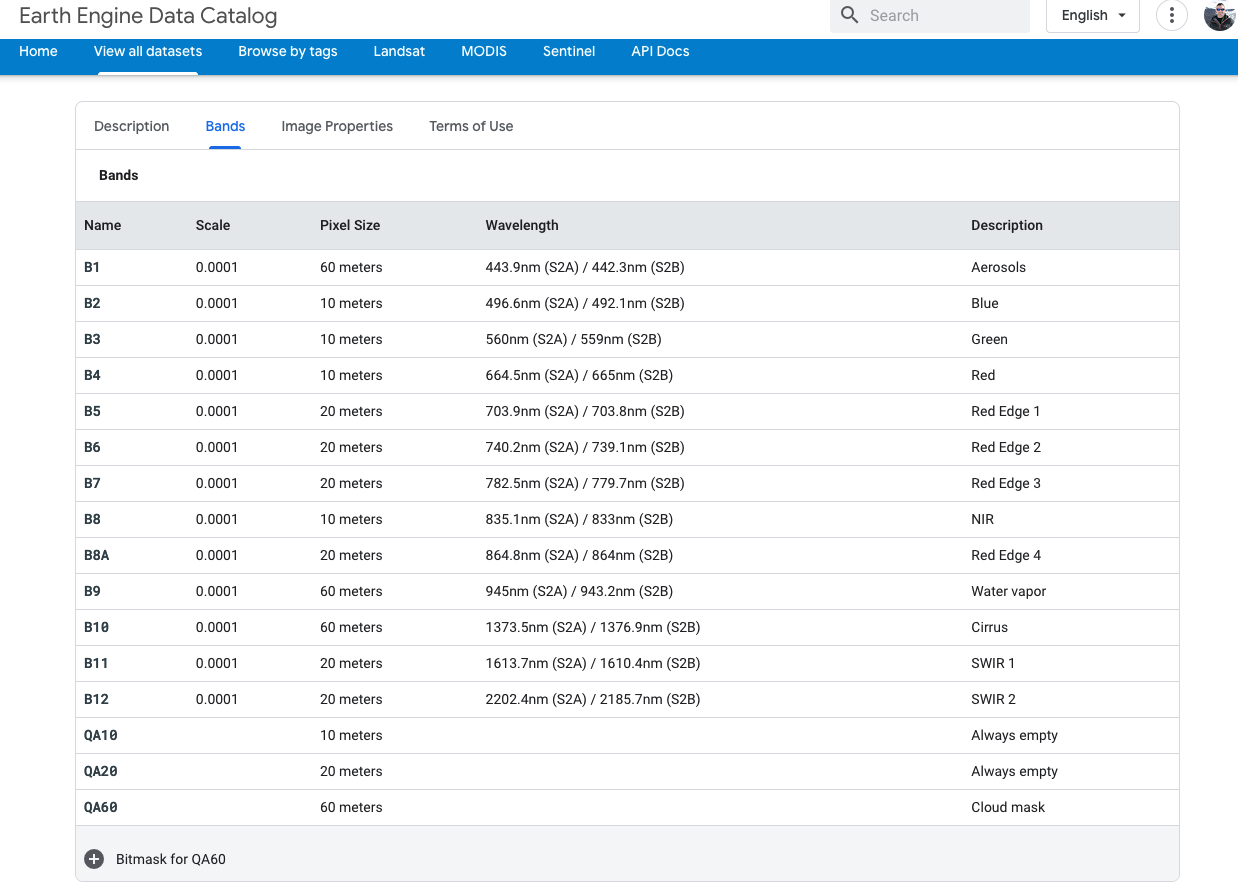
Task: Open the English language dropdown
Action: tap(1092, 16)
